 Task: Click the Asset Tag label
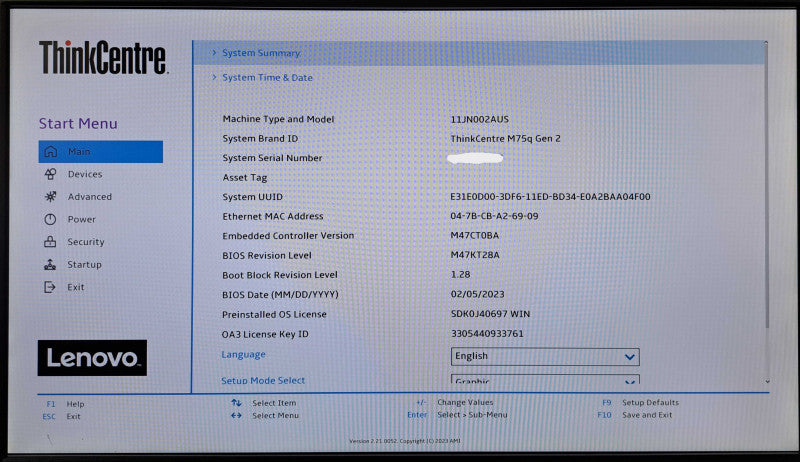[244, 177]
